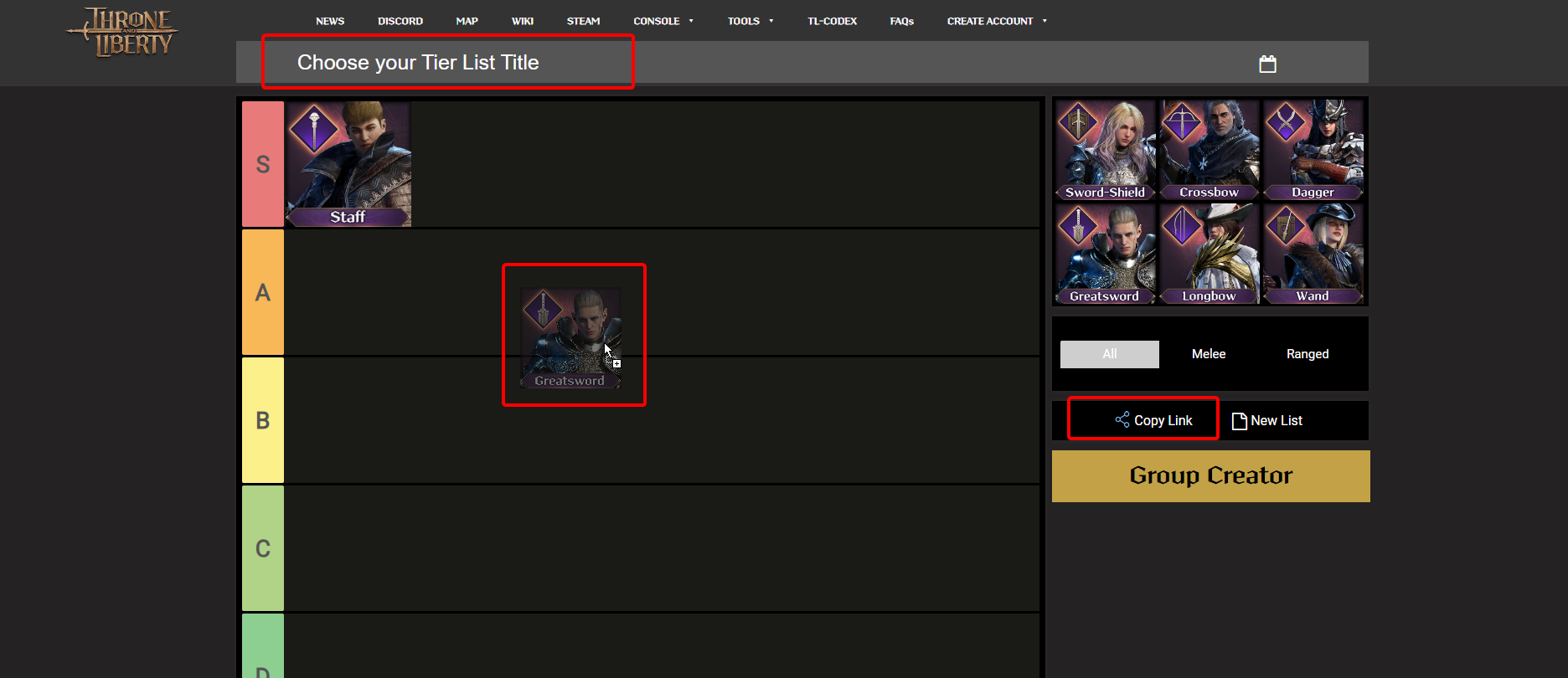Open the NEWS page
The image size is (1568, 678).
[x=330, y=21]
